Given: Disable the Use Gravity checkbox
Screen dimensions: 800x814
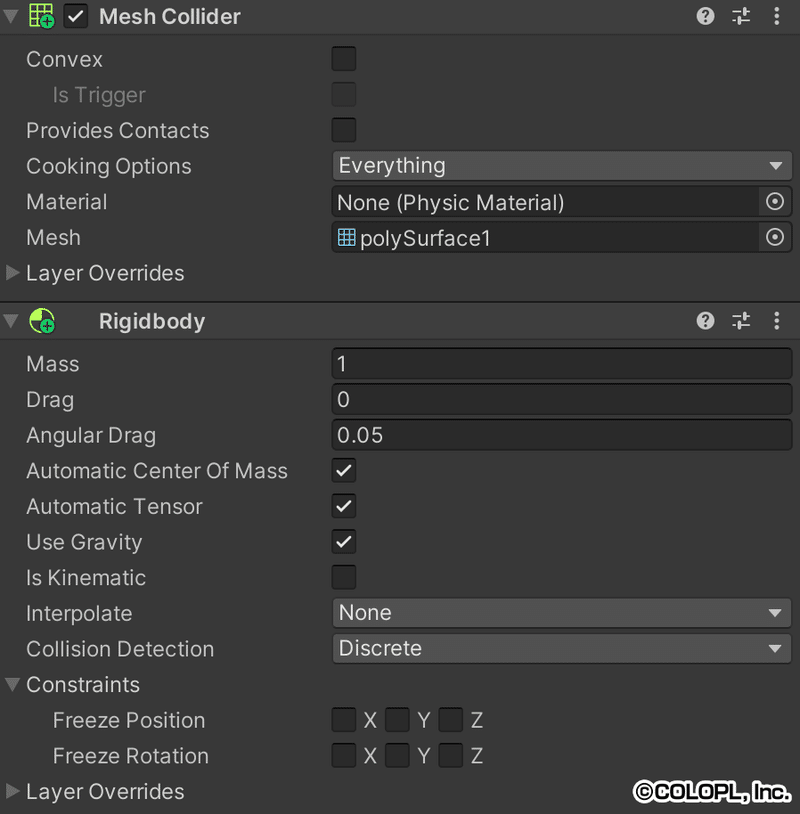Looking at the screenshot, I should coord(344,542).
